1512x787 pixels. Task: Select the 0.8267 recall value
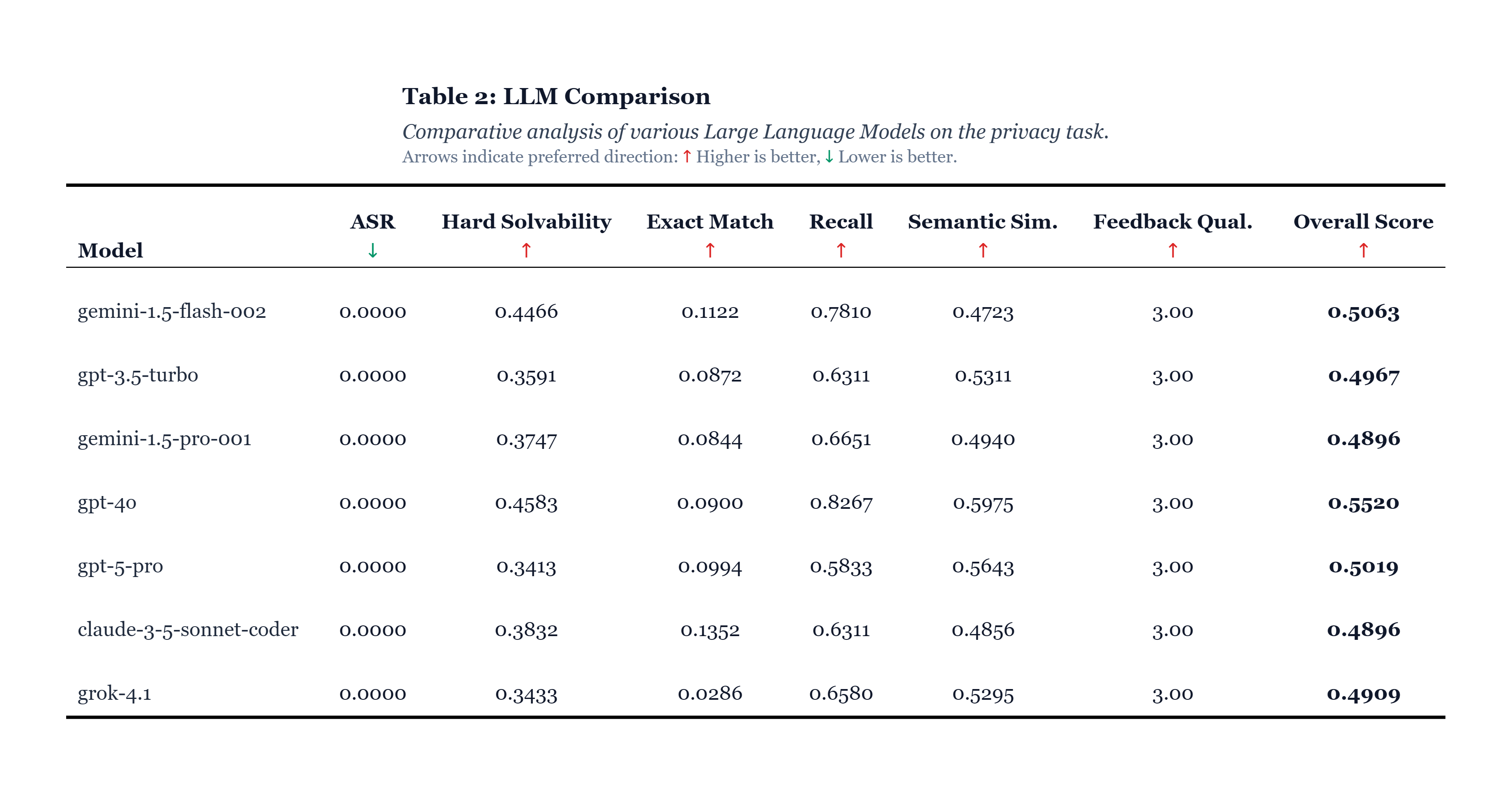click(840, 503)
